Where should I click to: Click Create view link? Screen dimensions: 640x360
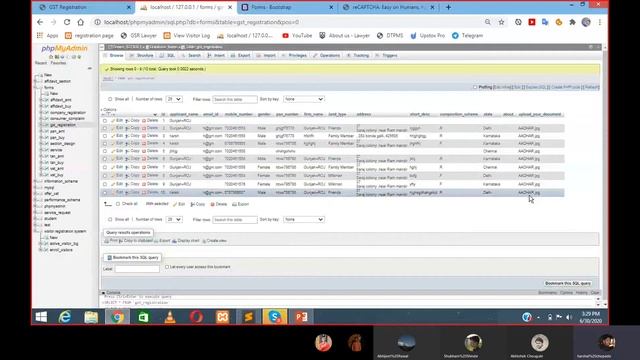click(x=214, y=241)
